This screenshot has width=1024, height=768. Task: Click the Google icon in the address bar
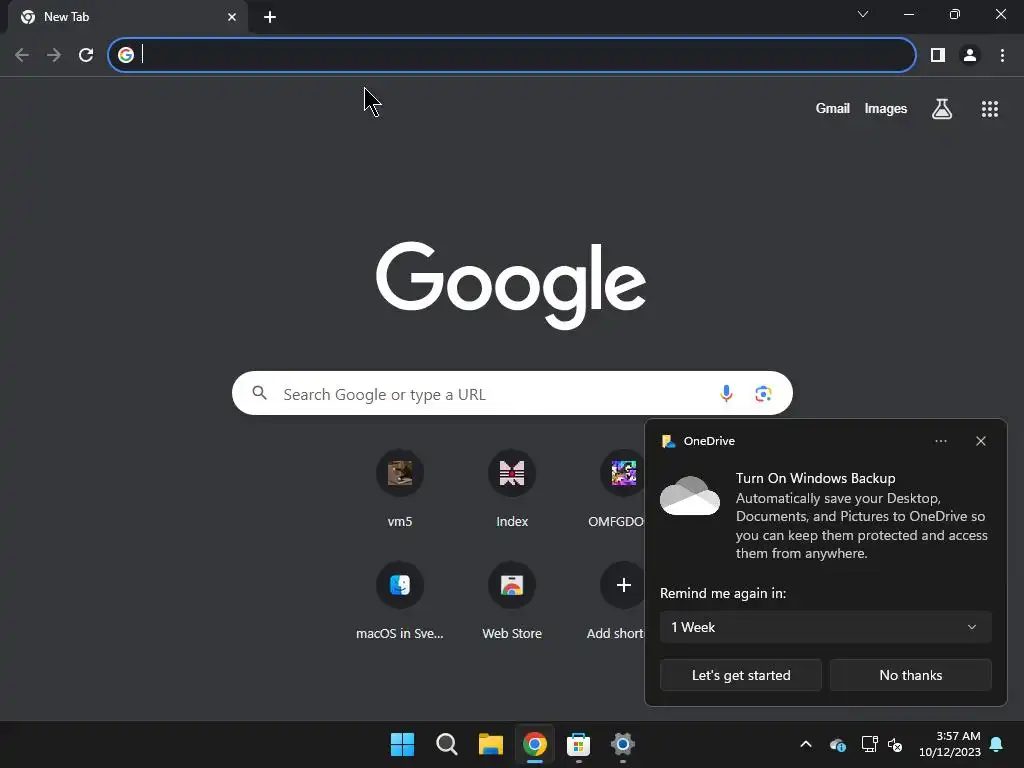point(126,55)
